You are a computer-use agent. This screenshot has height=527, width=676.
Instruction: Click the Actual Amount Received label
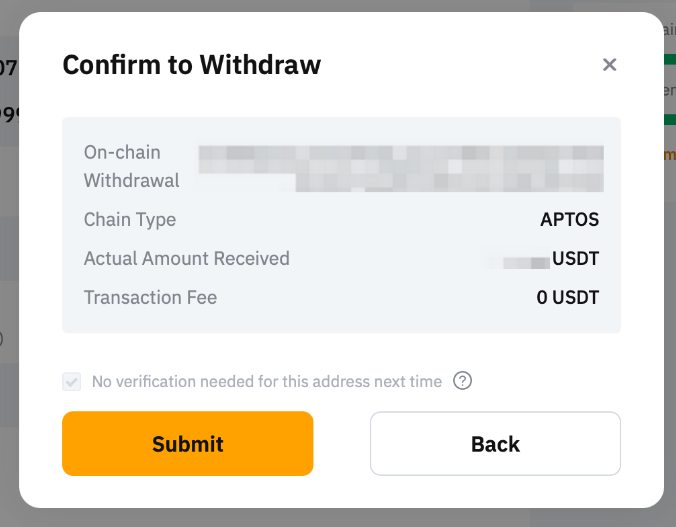(x=187, y=259)
